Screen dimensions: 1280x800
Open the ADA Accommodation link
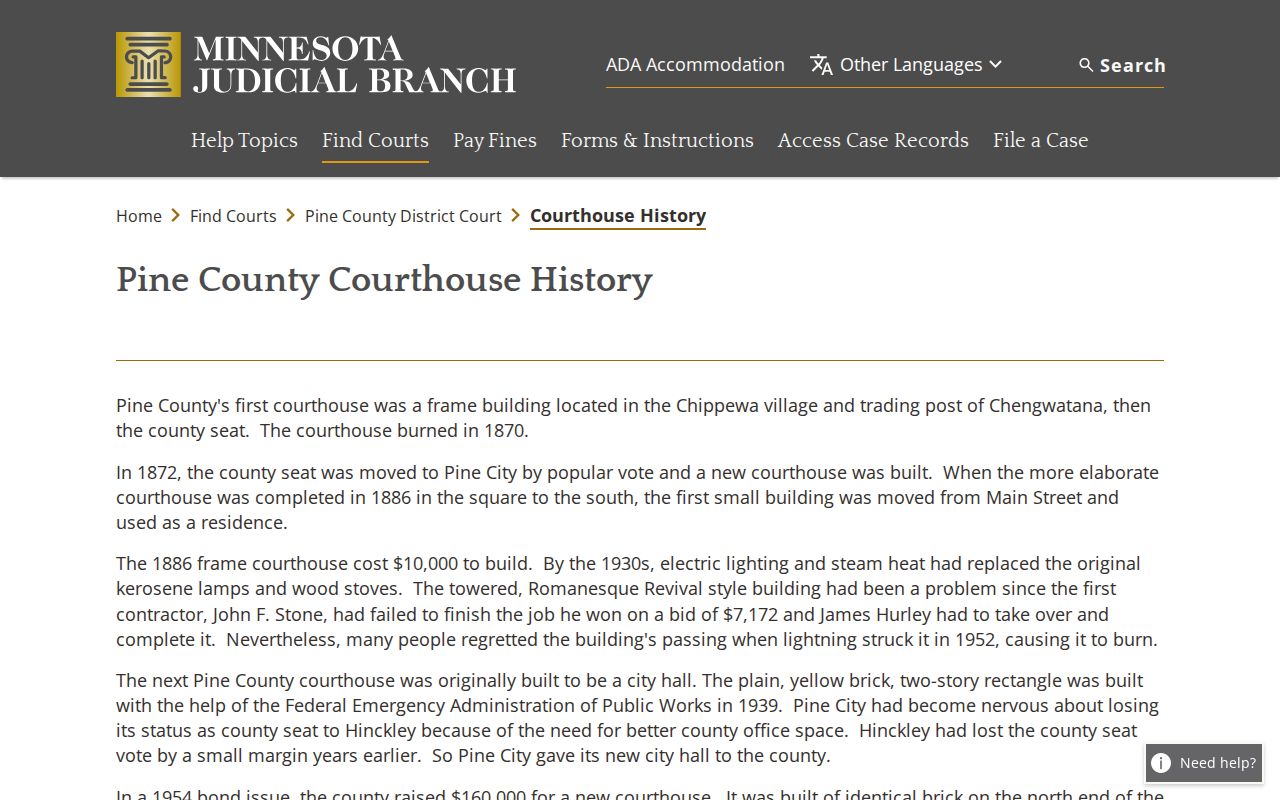pyautogui.click(x=695, y=64)
